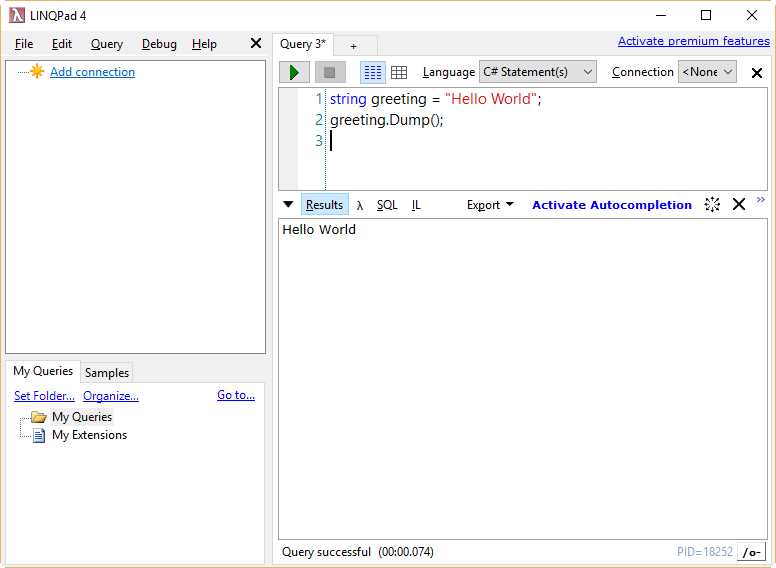Click the lambda tab in results pane
776x568 pixels.
tap(360, 205)
